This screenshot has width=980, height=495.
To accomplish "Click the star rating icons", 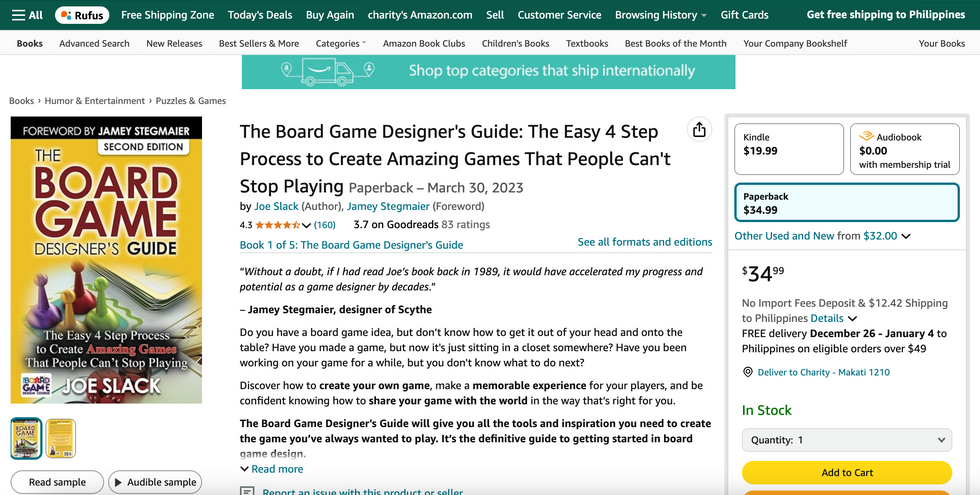I will [277, 225].
